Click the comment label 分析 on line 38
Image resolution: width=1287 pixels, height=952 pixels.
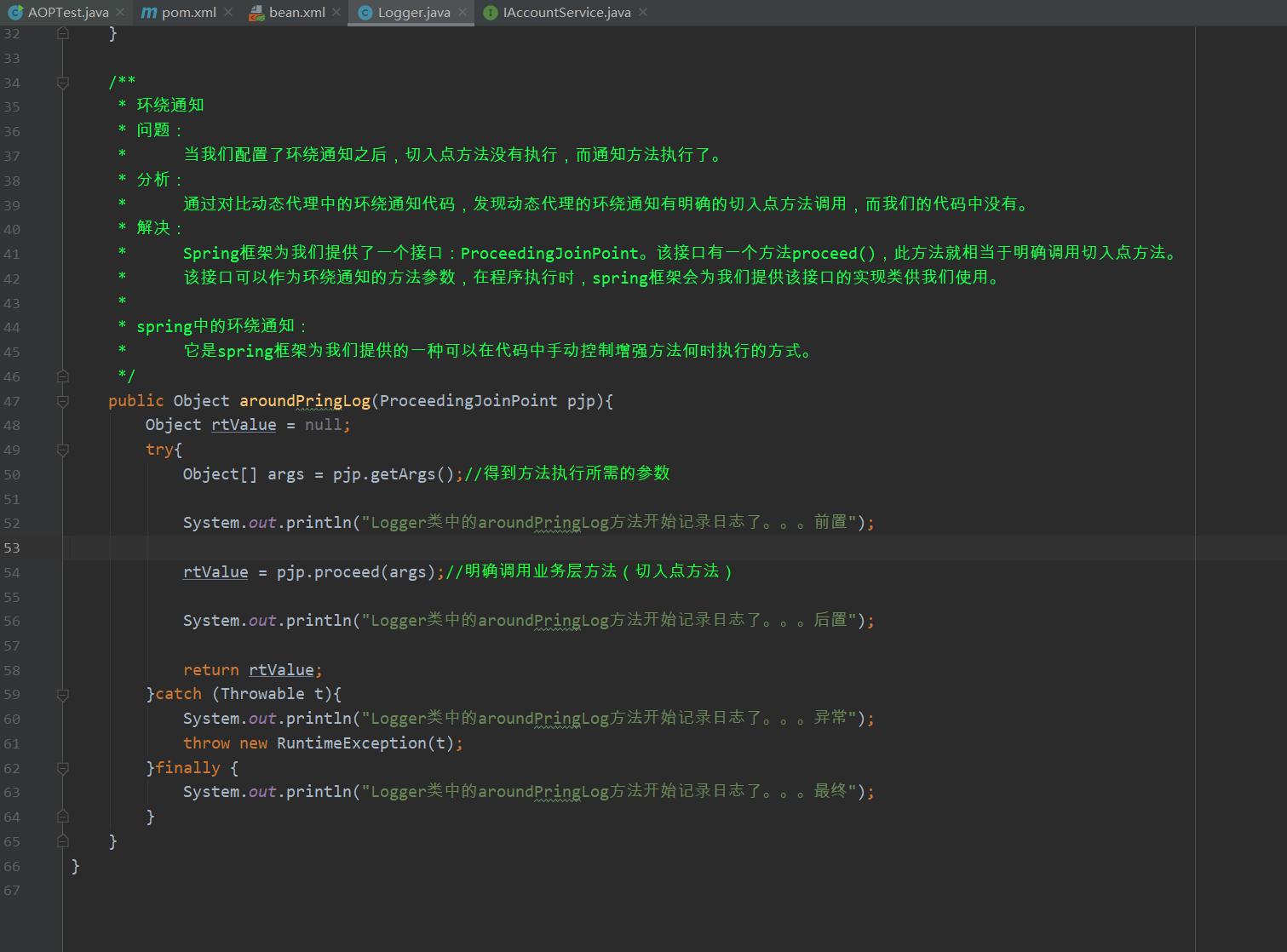coord(153,180)
